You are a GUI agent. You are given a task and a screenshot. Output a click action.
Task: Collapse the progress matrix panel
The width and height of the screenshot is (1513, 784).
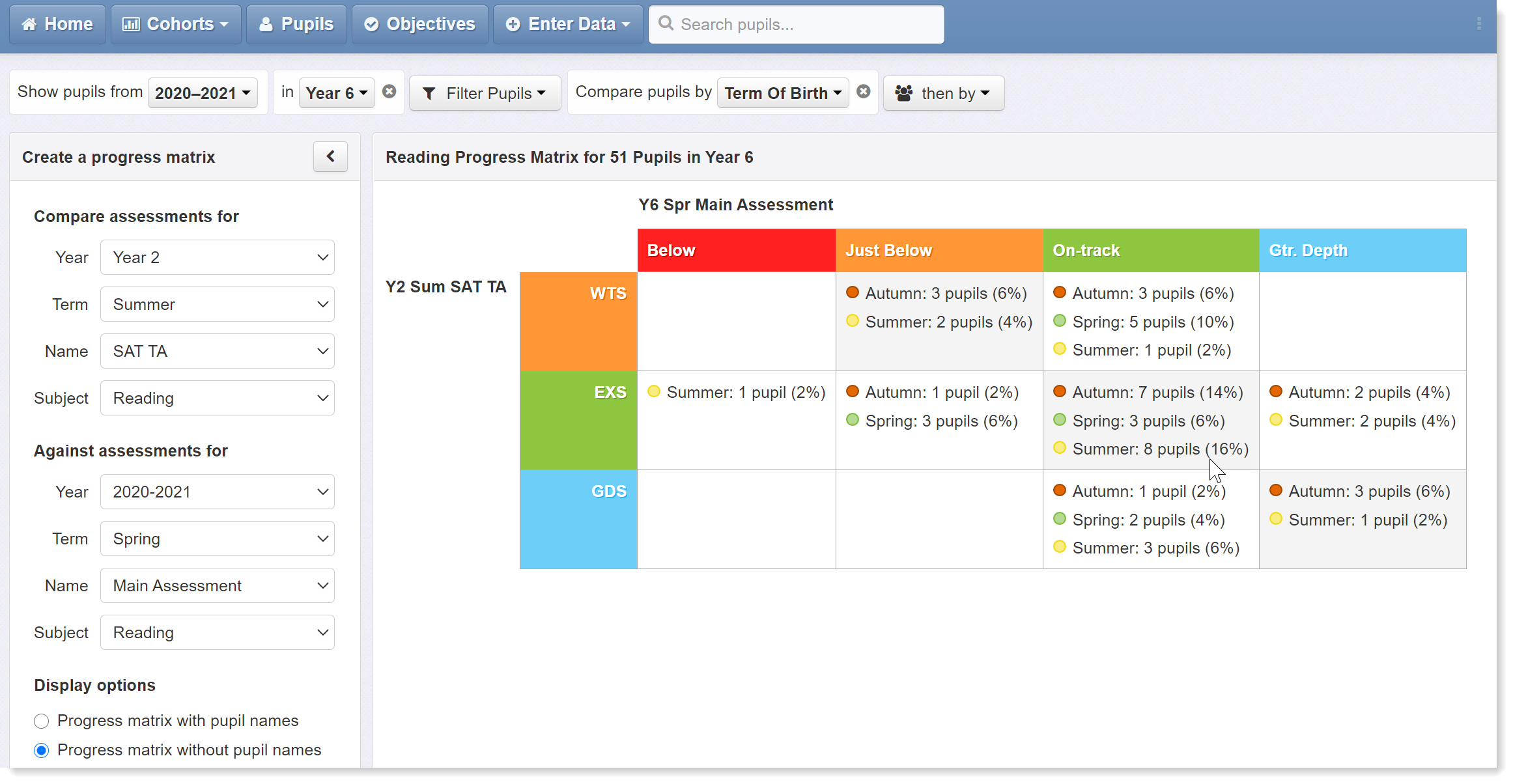[x=330, y=156]
